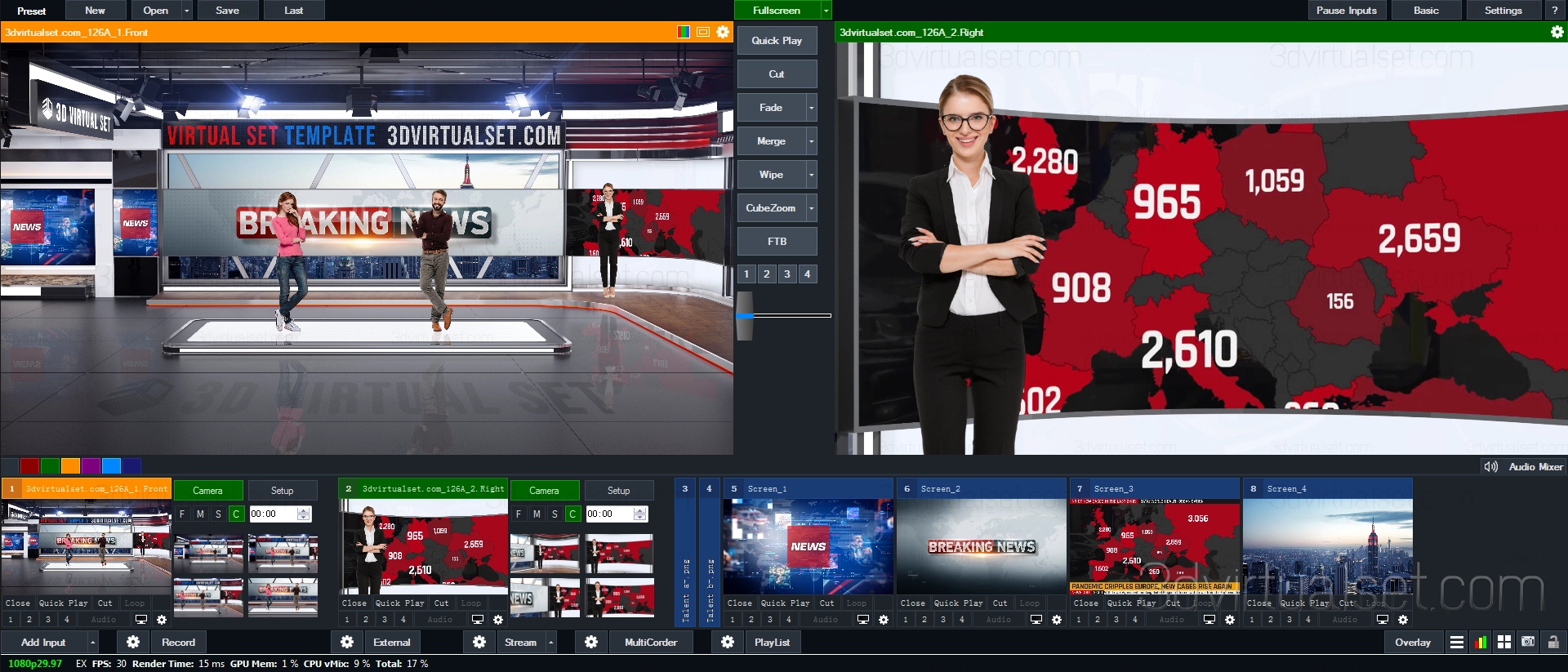Take a snapshot with camera icon
Screen dimensions: 1568x672
(1528, 643)
